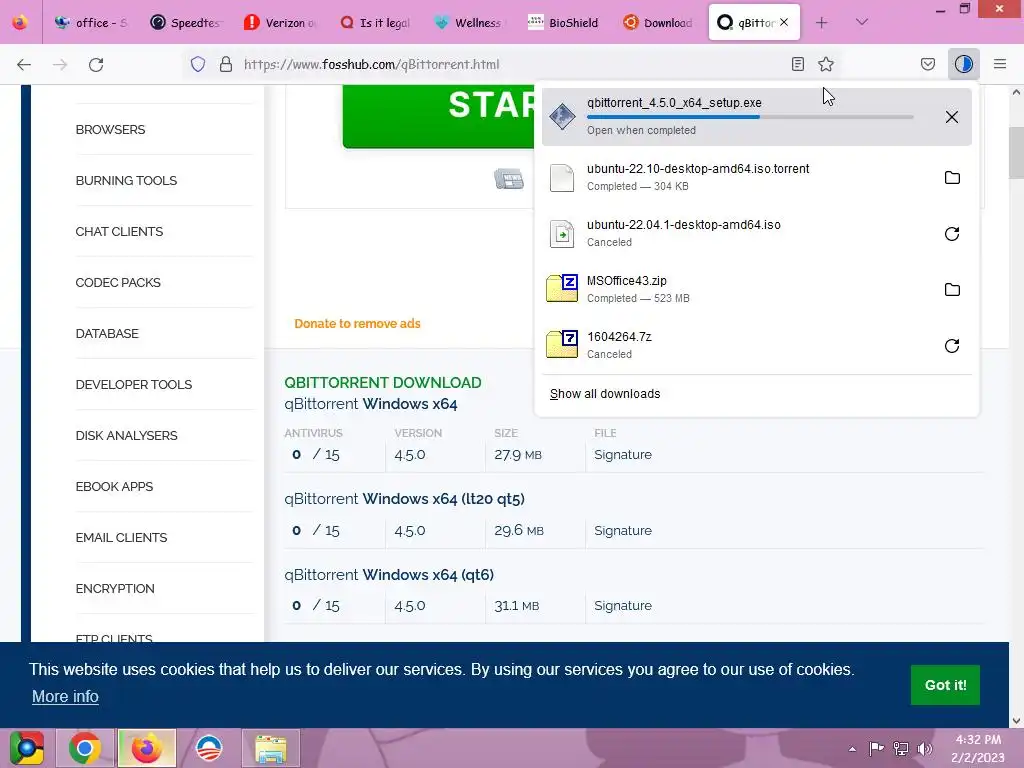1024x768 pixels.
Task: Switch to the office tab
Action: click(91, 23)
